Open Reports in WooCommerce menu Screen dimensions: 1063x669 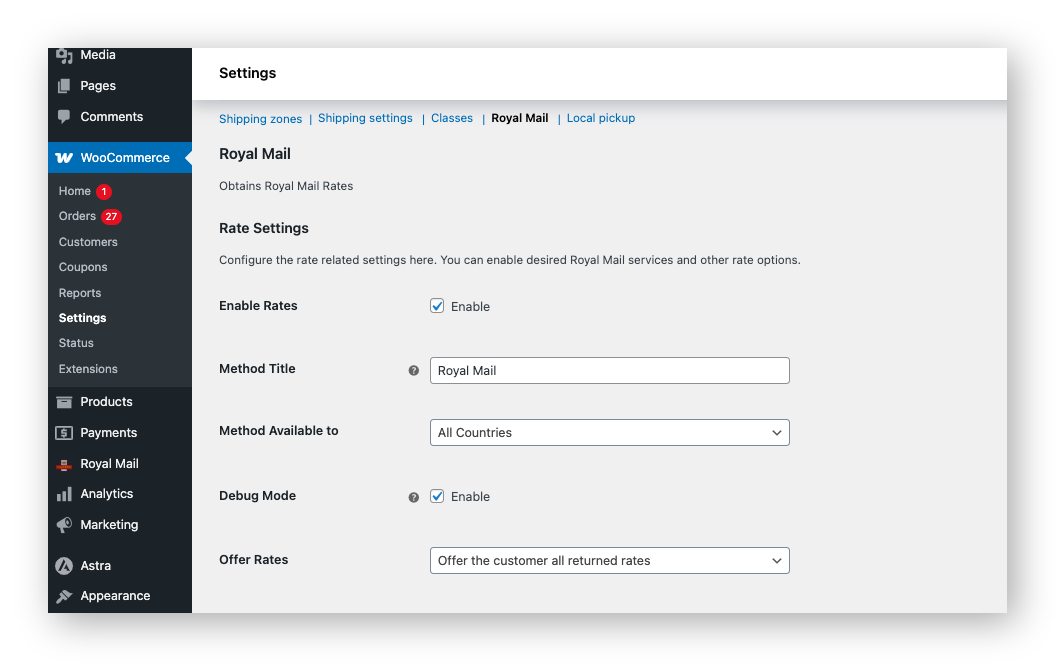pos(80,293)
